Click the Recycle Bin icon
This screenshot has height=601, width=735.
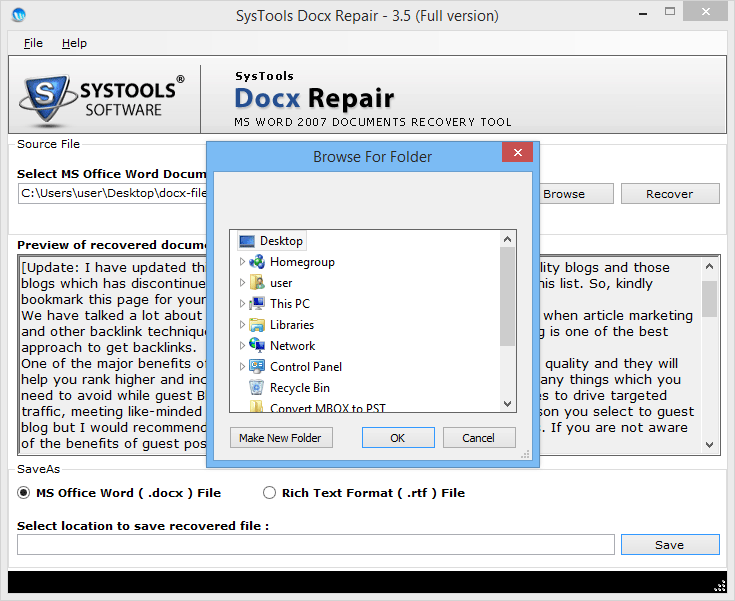[x=256, y=387]
